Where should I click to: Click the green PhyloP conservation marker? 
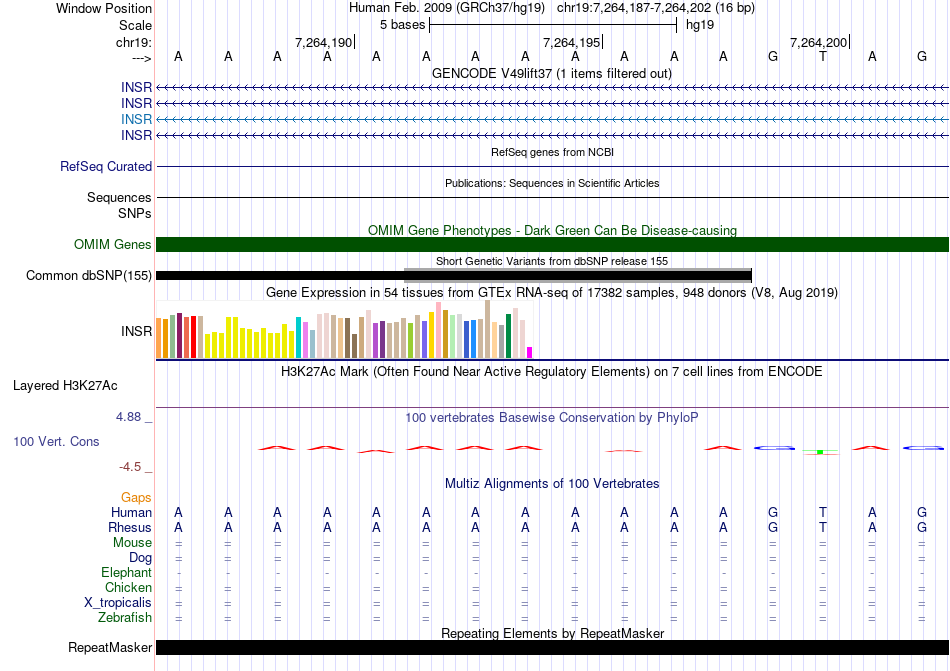(x=820, y=452)
